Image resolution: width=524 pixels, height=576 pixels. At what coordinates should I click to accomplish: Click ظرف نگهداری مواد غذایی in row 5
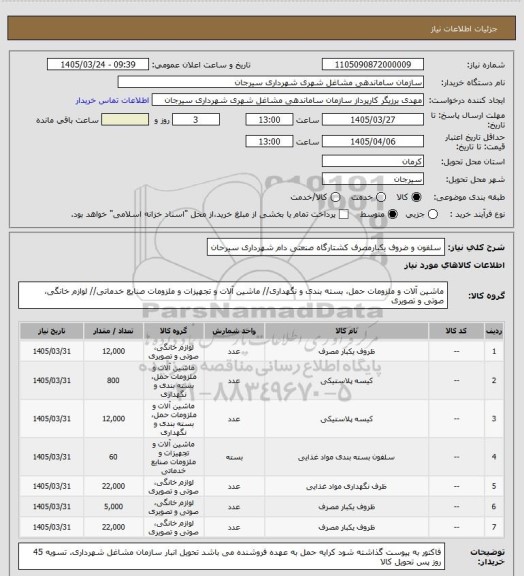(346, 487)
